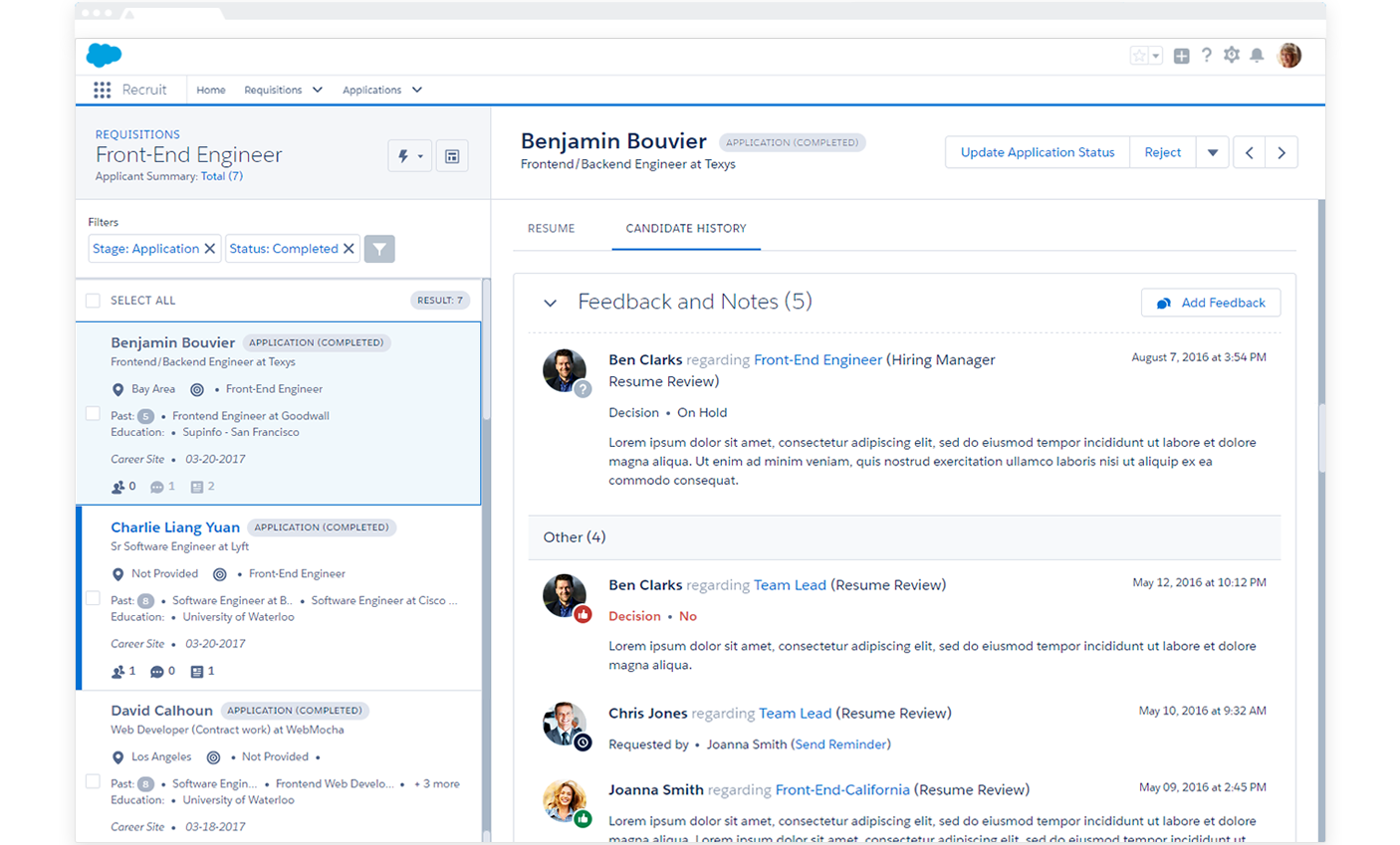Expand the Applications menu chevron
Image resolution: width=1400 pixels, height=845 pixels.
[417, 90]
